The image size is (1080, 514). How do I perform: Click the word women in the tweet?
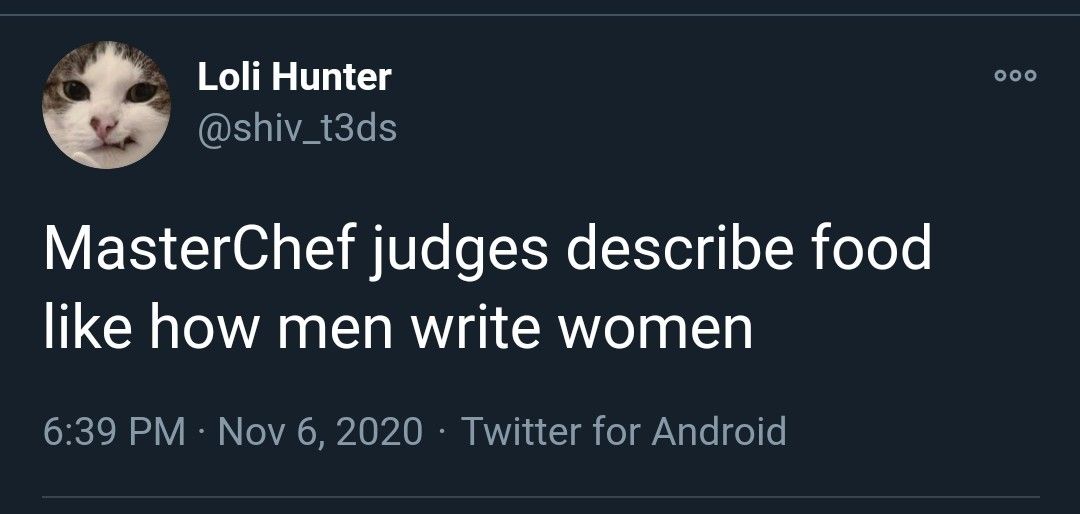pos(655,329)
